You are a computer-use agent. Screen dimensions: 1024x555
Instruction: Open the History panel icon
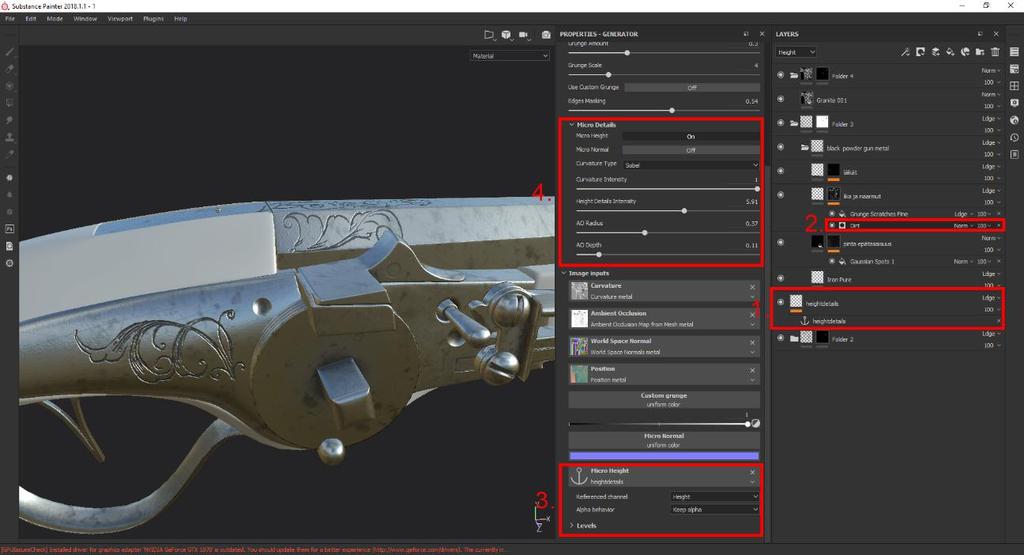pyautogui.click(x=1014, y=137)
